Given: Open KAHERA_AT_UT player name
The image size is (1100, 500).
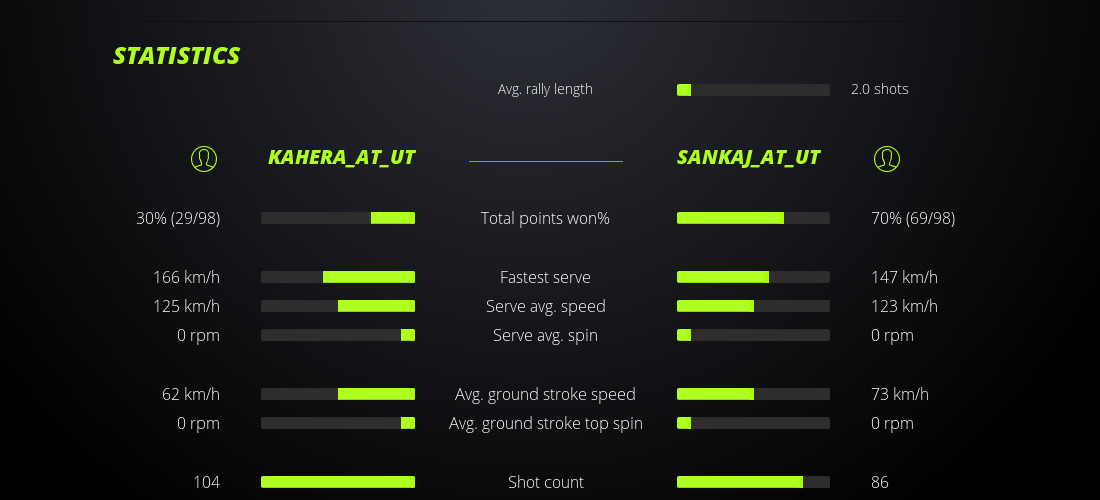Looking at the screenshot, I should point(342,157).
